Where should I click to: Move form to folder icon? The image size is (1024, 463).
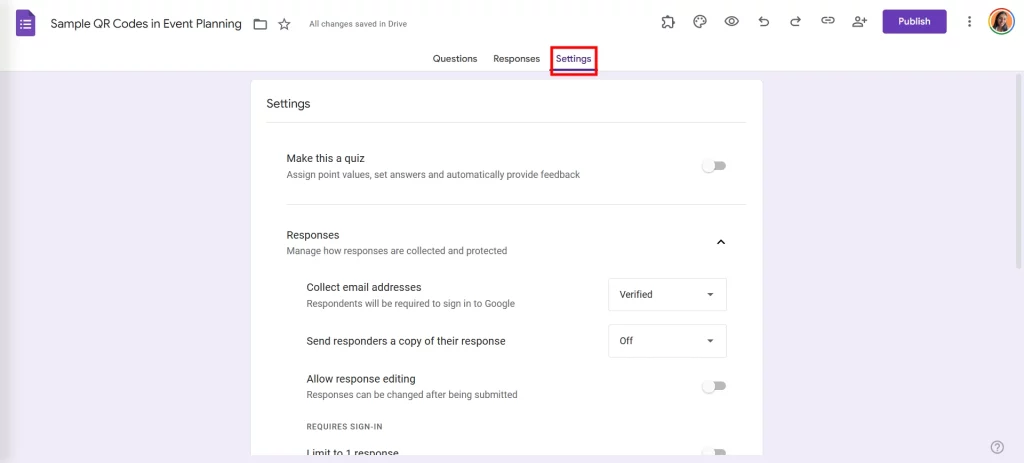point(260,24)
